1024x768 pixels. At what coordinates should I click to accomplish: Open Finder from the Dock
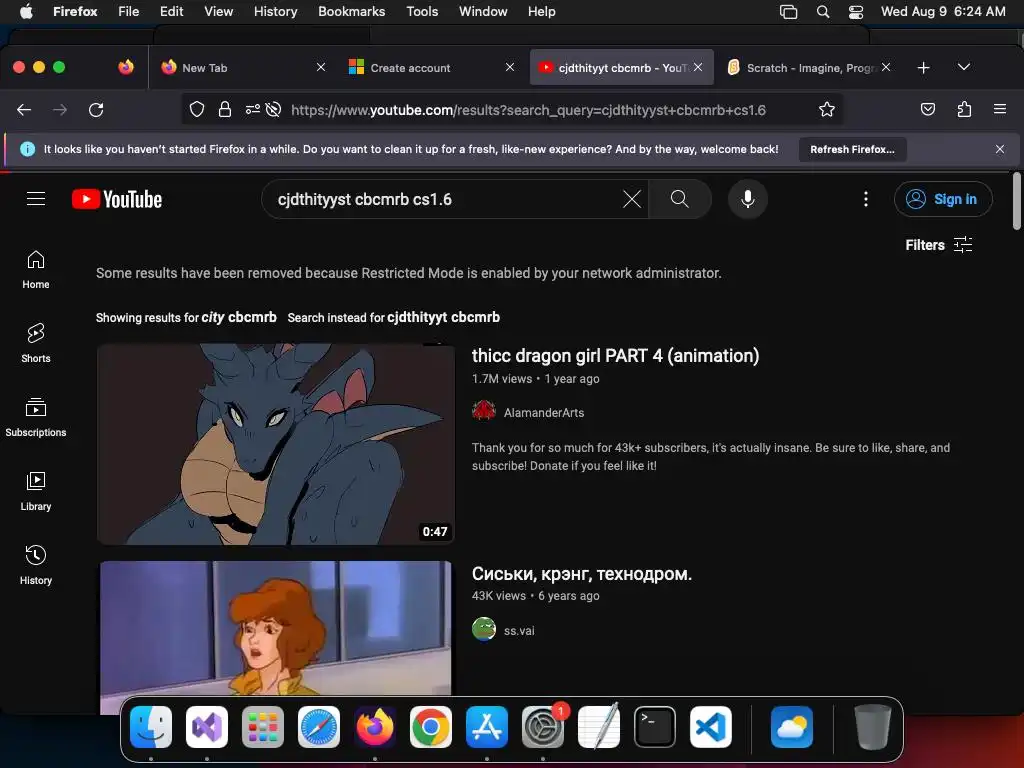(151, 727)
